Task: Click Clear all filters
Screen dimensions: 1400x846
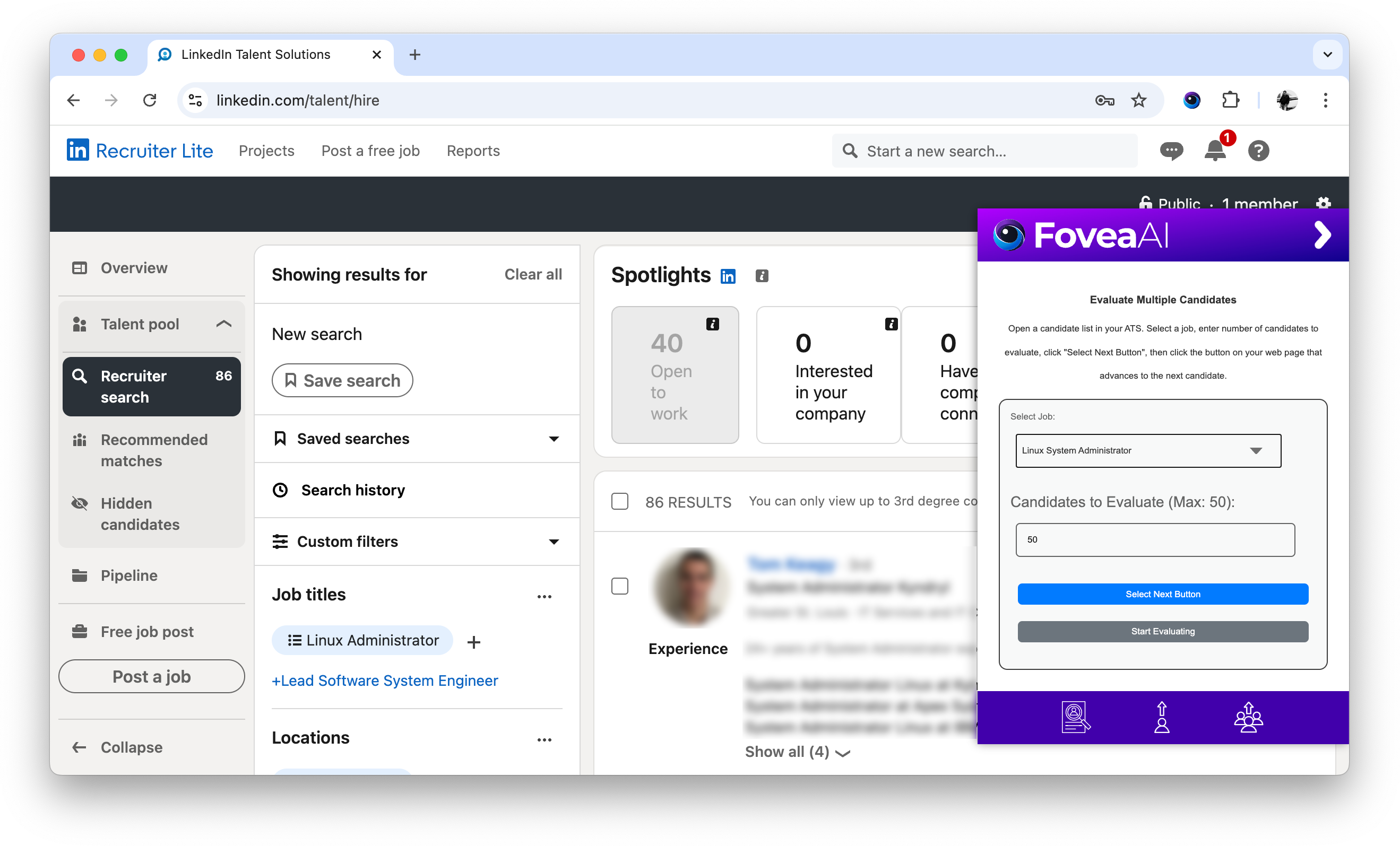Action: 532,274
